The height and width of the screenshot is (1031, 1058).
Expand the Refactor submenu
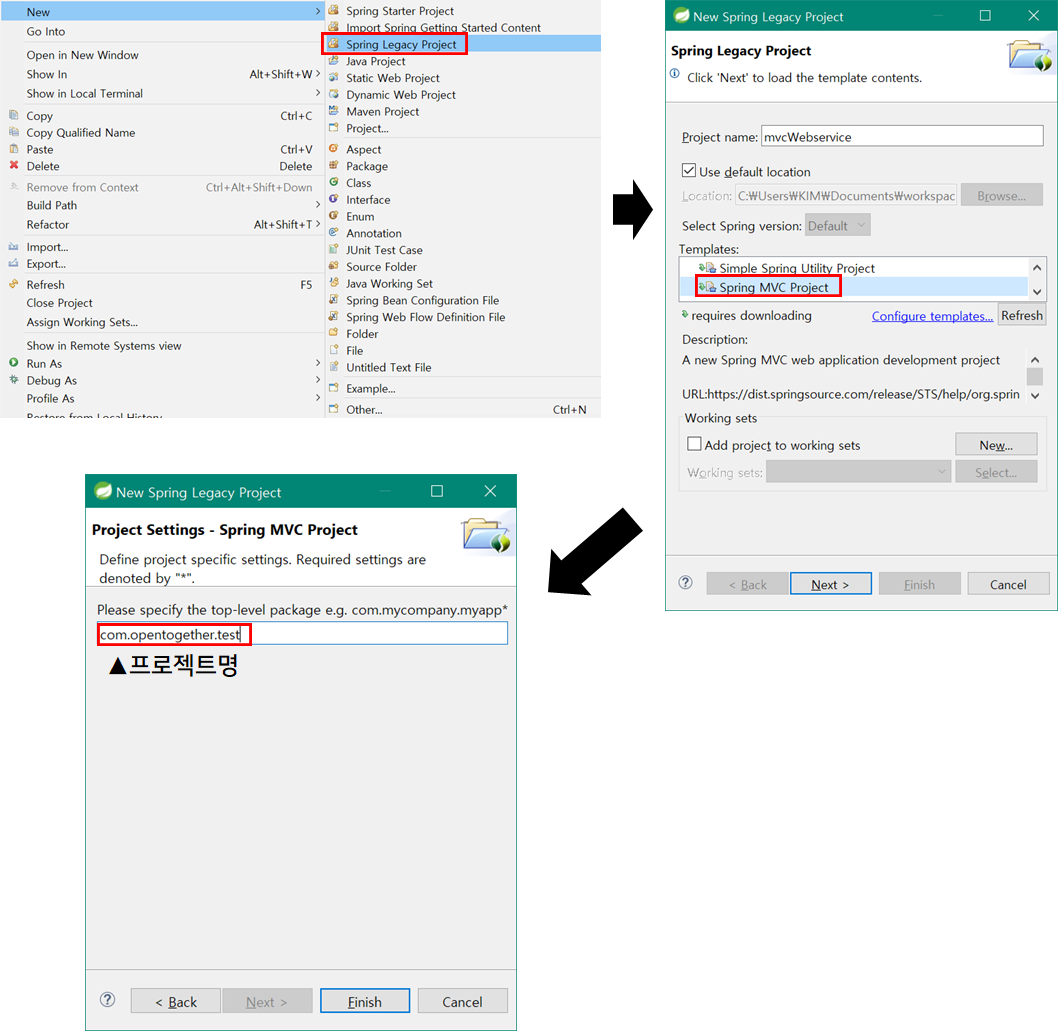tap(318, 224)
